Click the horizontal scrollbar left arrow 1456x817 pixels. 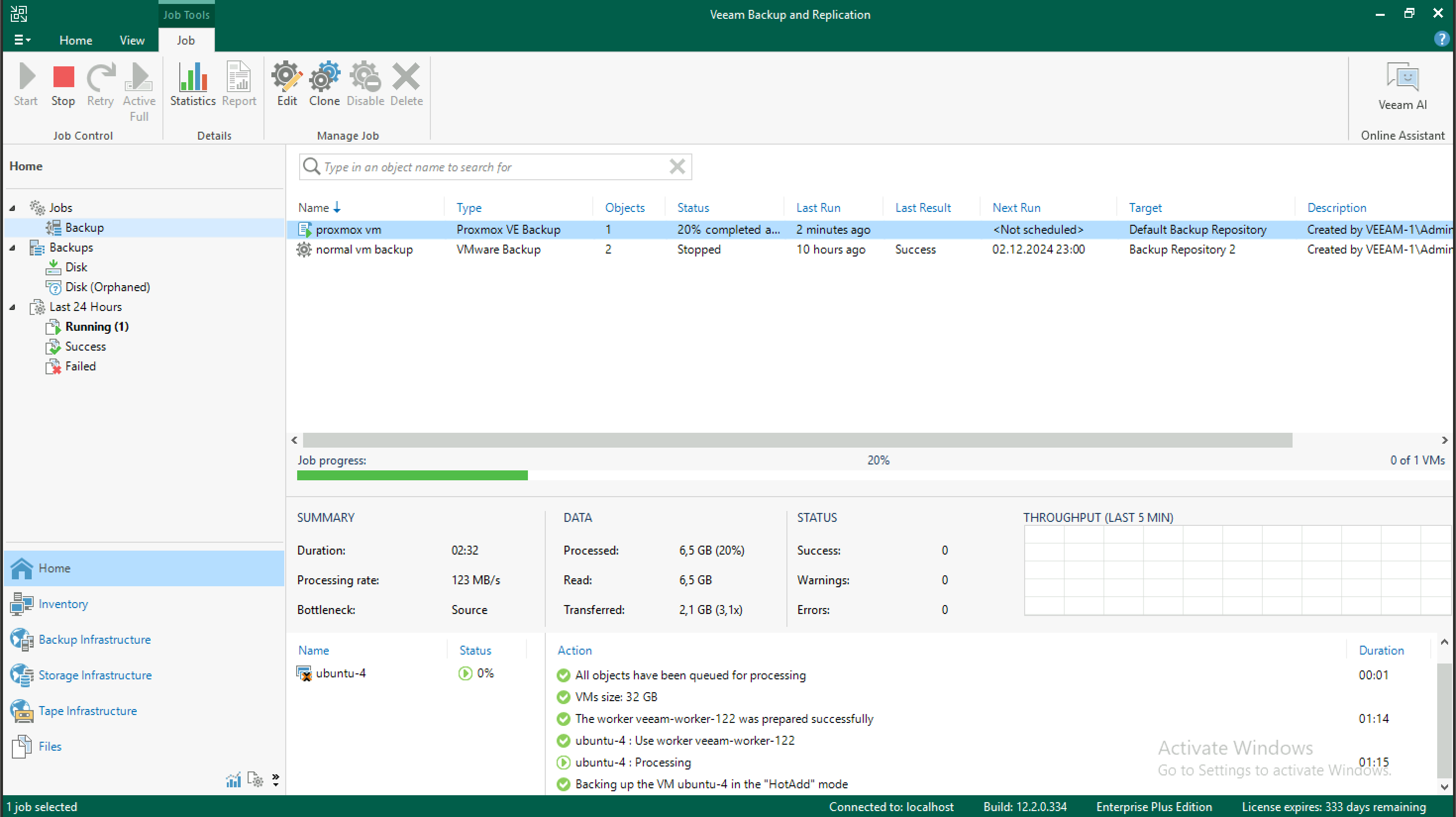[x=295, y=440]
